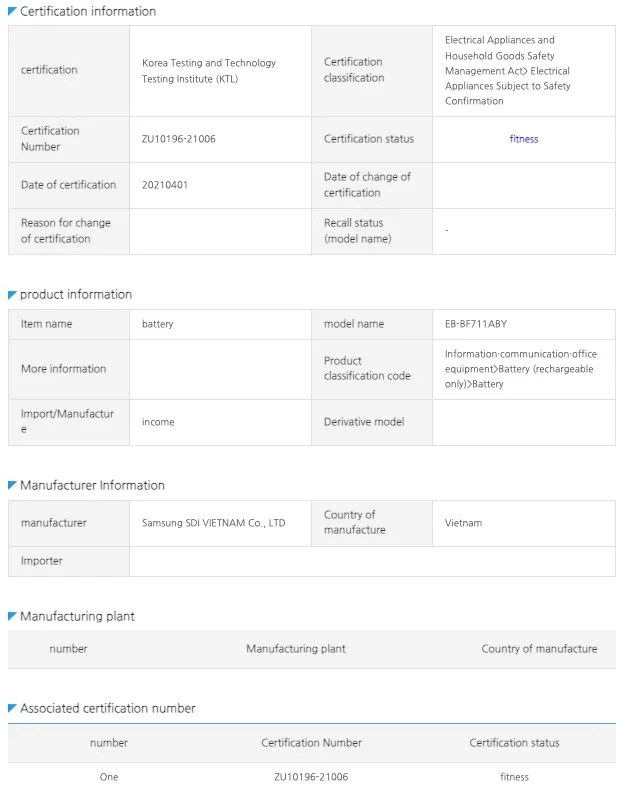
Task: Click the empty Importer field
Action: tap(371, 561)
